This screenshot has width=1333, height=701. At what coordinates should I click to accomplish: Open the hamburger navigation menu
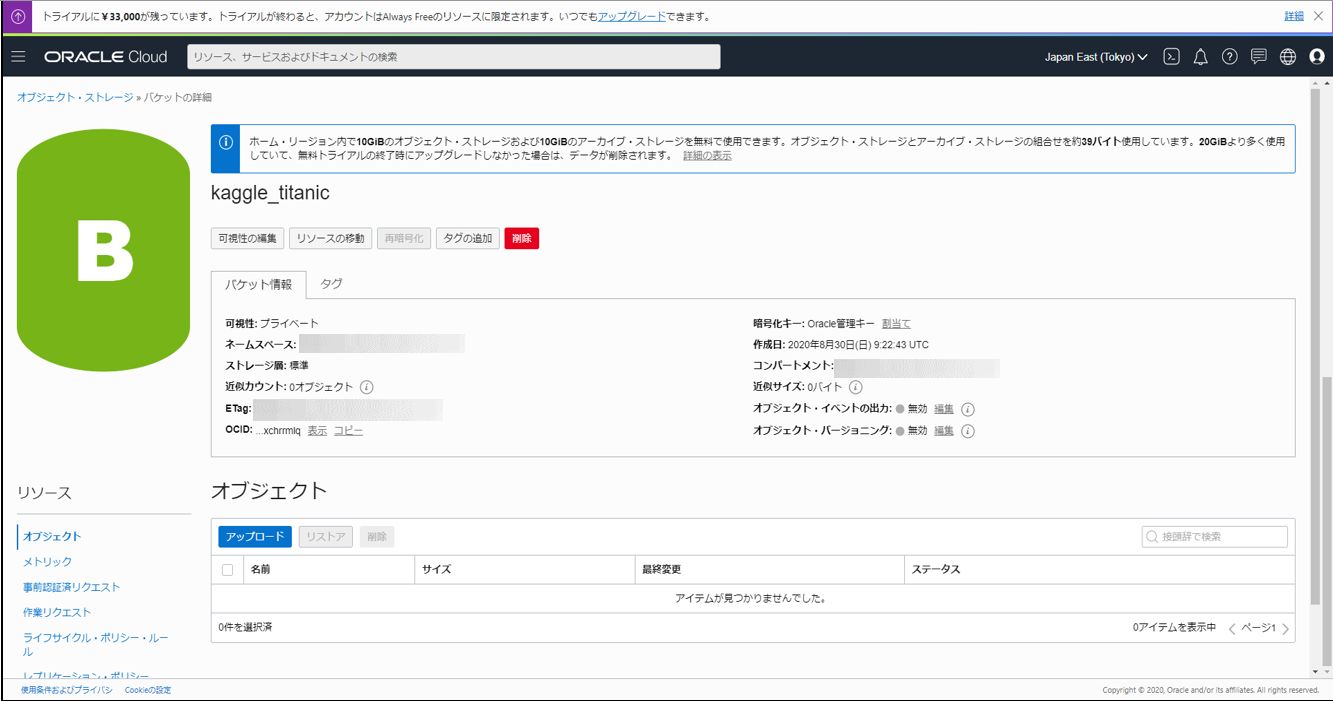[x=18, y=57]
